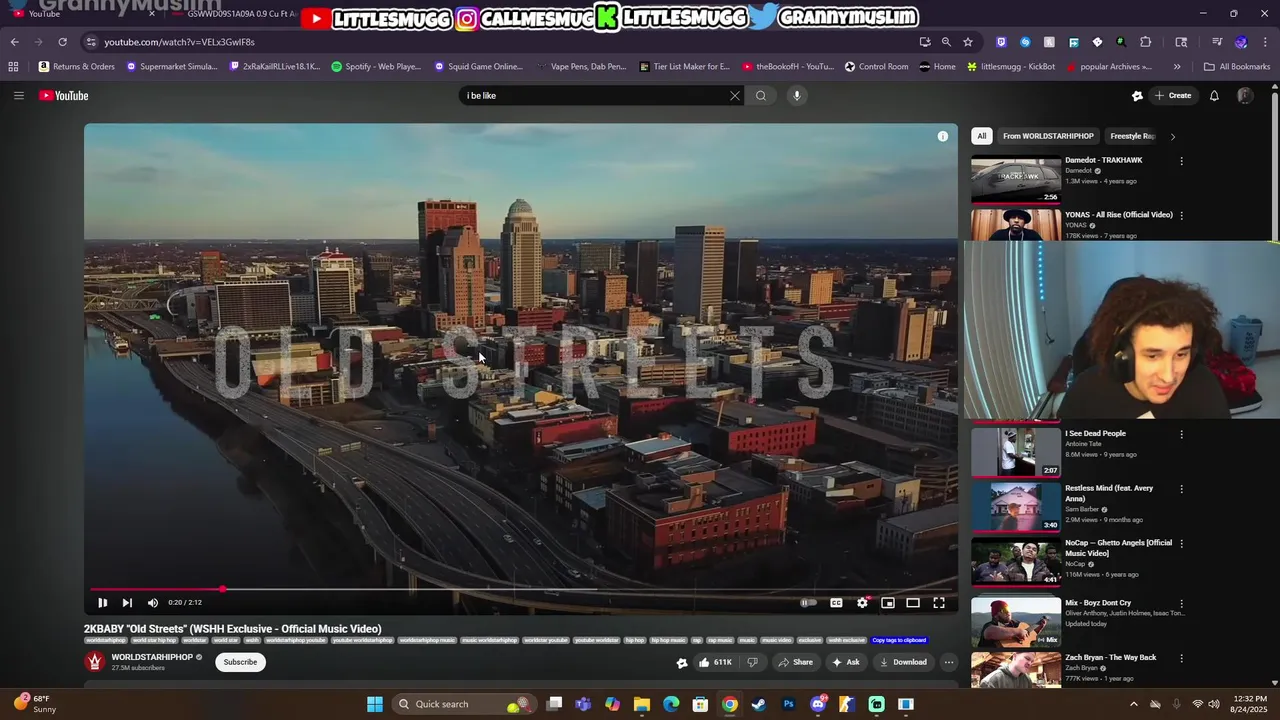Show hidden system tray icons

1133,704
